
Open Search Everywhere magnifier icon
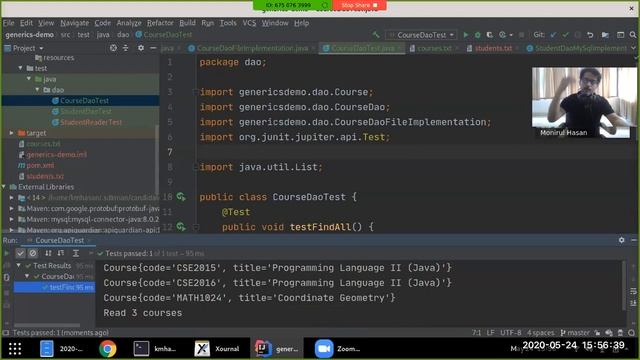(633, 35)
